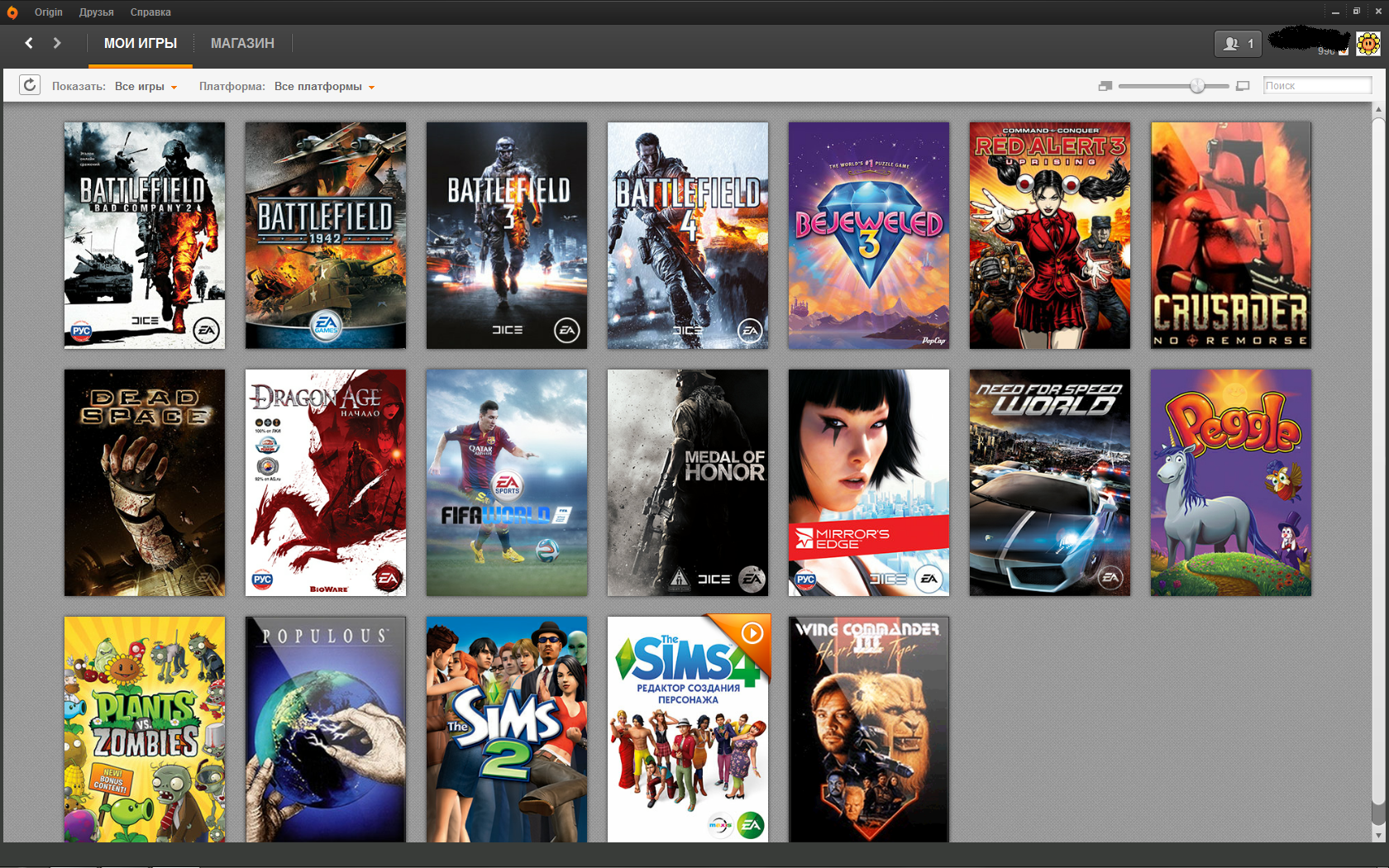Image resolution: width=1389 pixels, height=868 pixels.
Task: Click the tile size slider handle
Action: click(1197, 86)
